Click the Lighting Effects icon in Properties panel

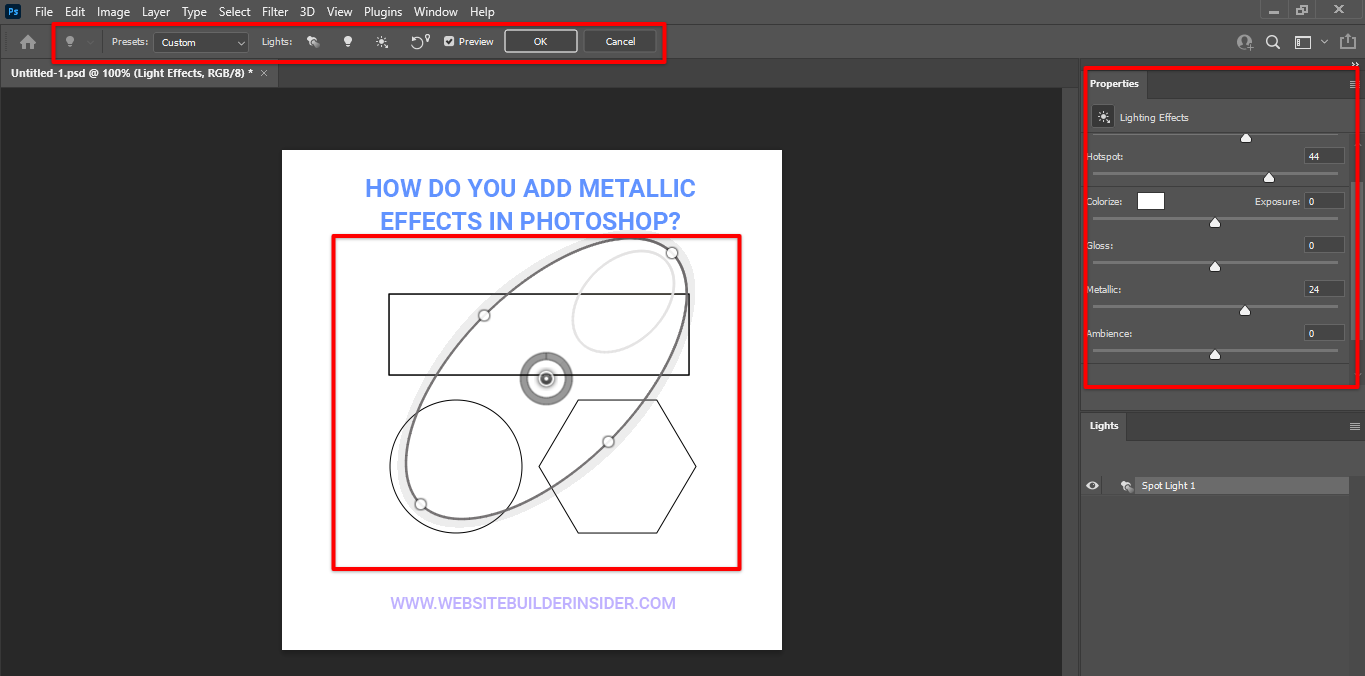1102,116
